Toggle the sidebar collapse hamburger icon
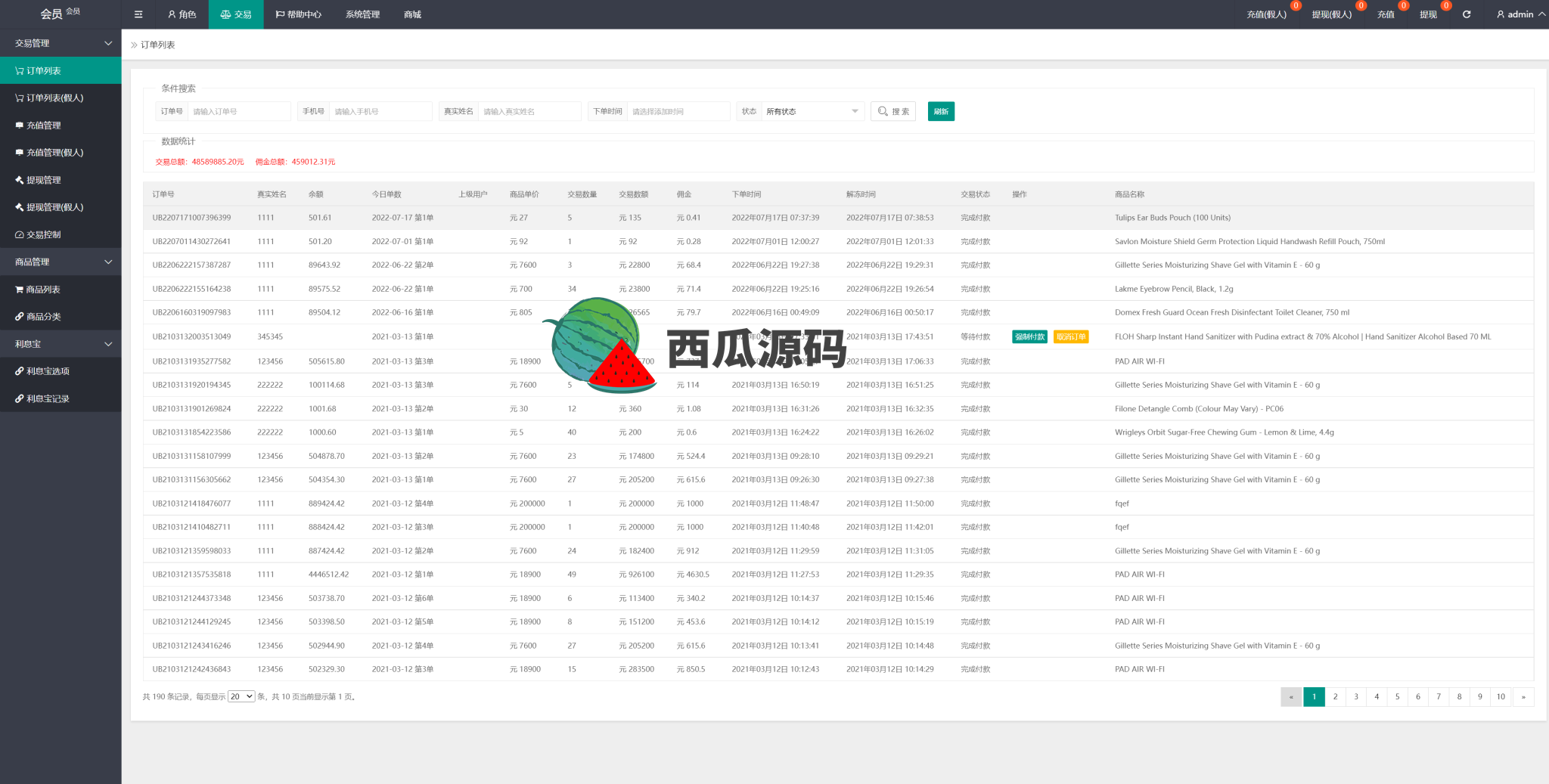 tap(138, 14)
